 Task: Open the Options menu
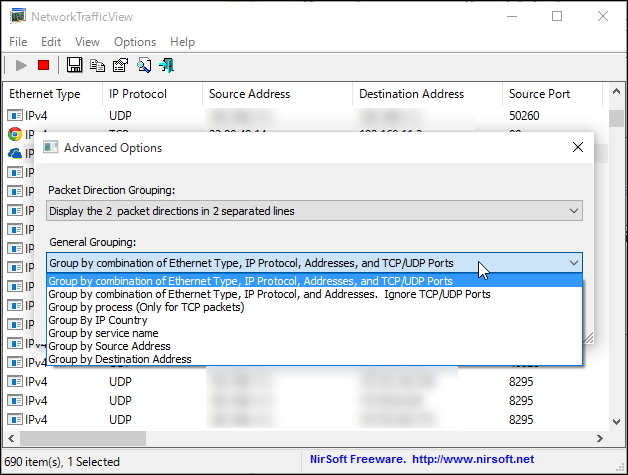click(x=135, y=42)
